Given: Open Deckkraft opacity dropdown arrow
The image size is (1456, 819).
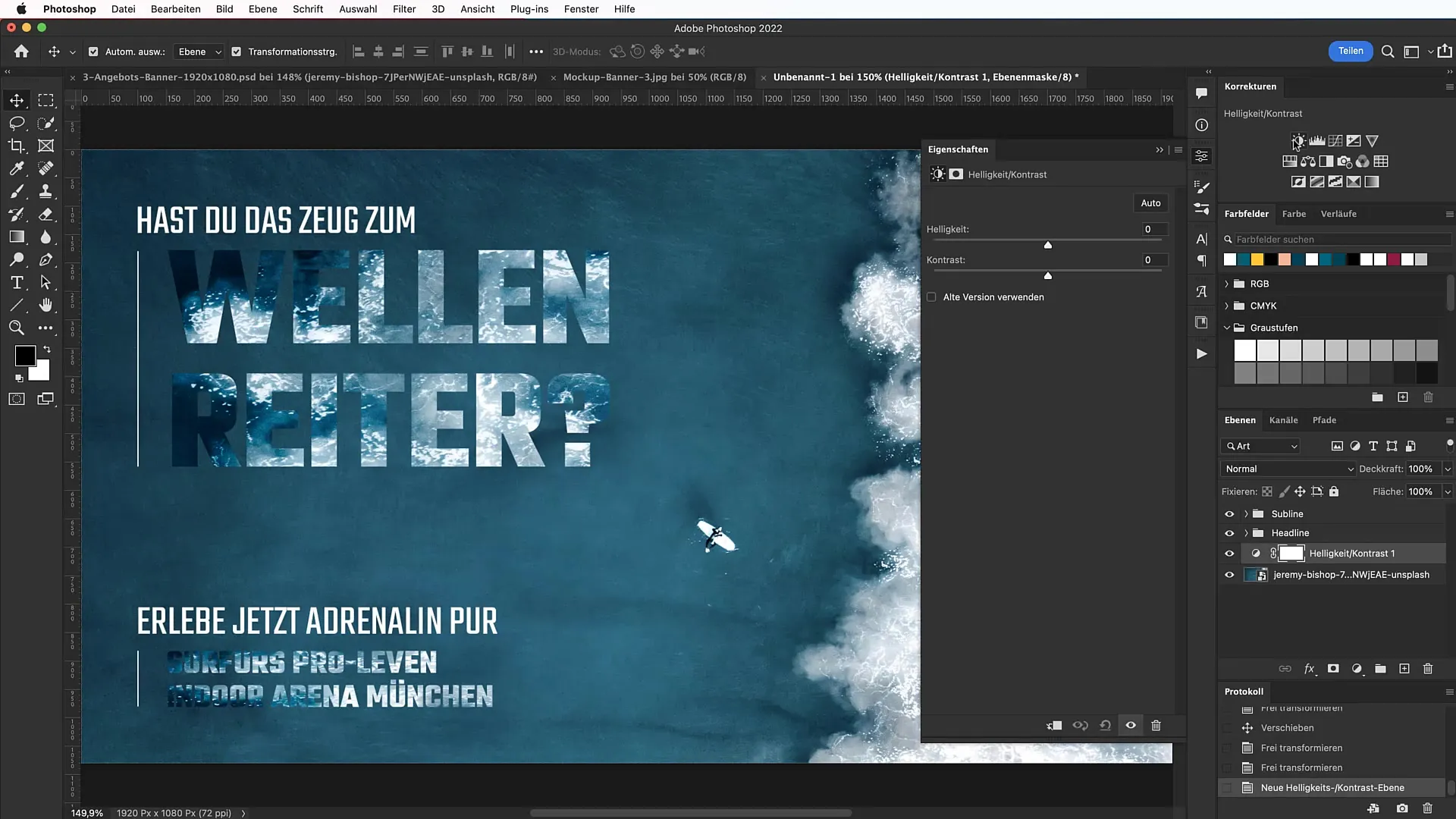Looking at the screenshot, I should coord(1447,469).
